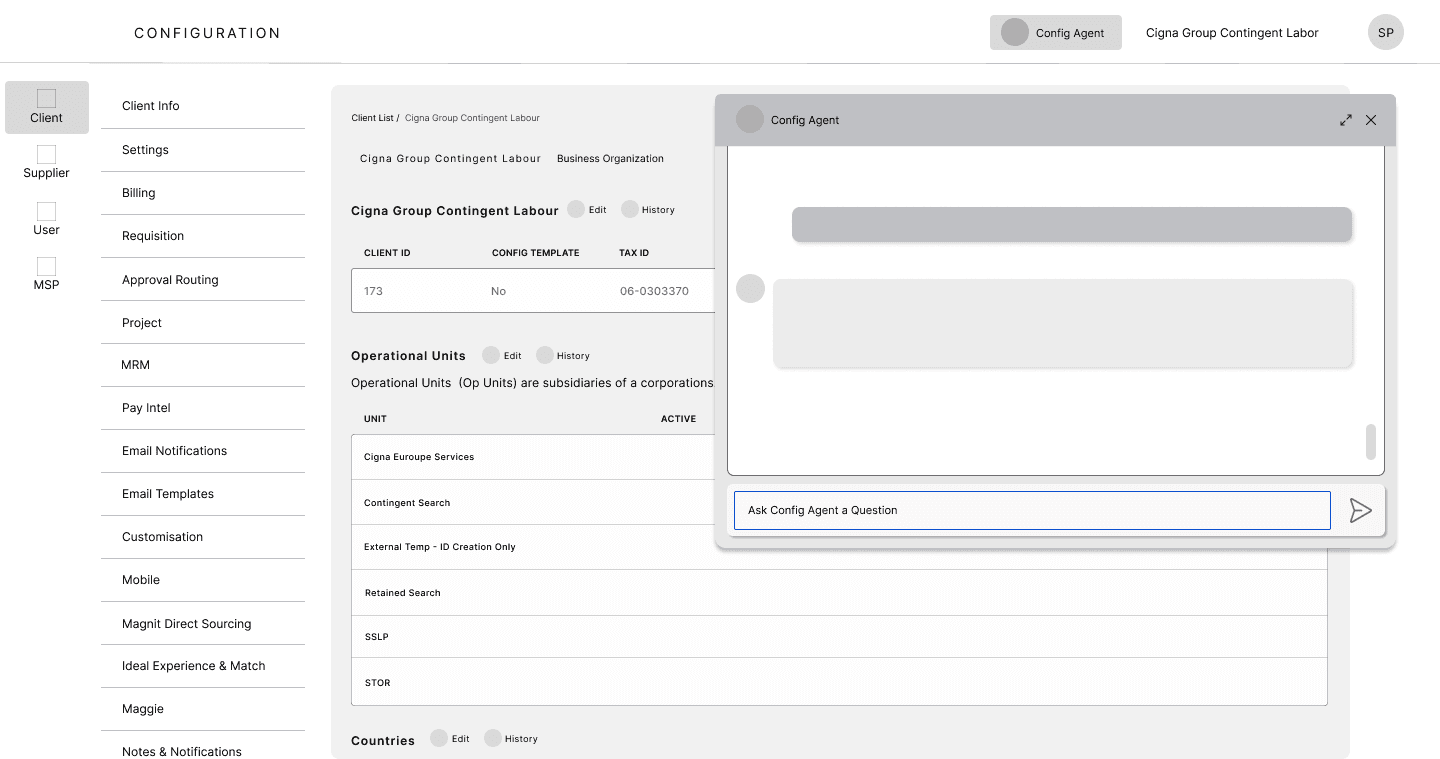Select the Cigna Group Contingent Labour tab
The image size is (1440, 759).
[450, 158]
